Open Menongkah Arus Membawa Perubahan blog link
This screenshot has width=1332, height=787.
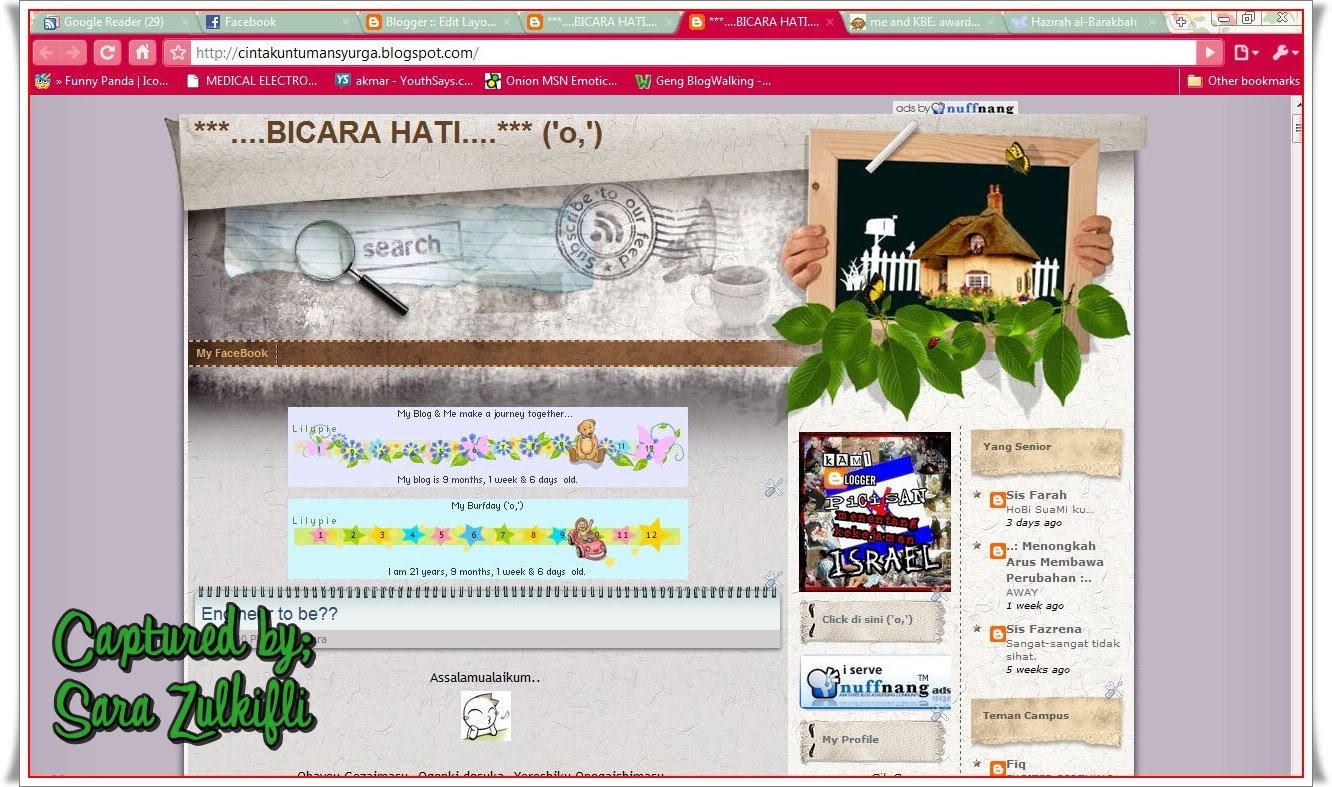point(1055,562)
